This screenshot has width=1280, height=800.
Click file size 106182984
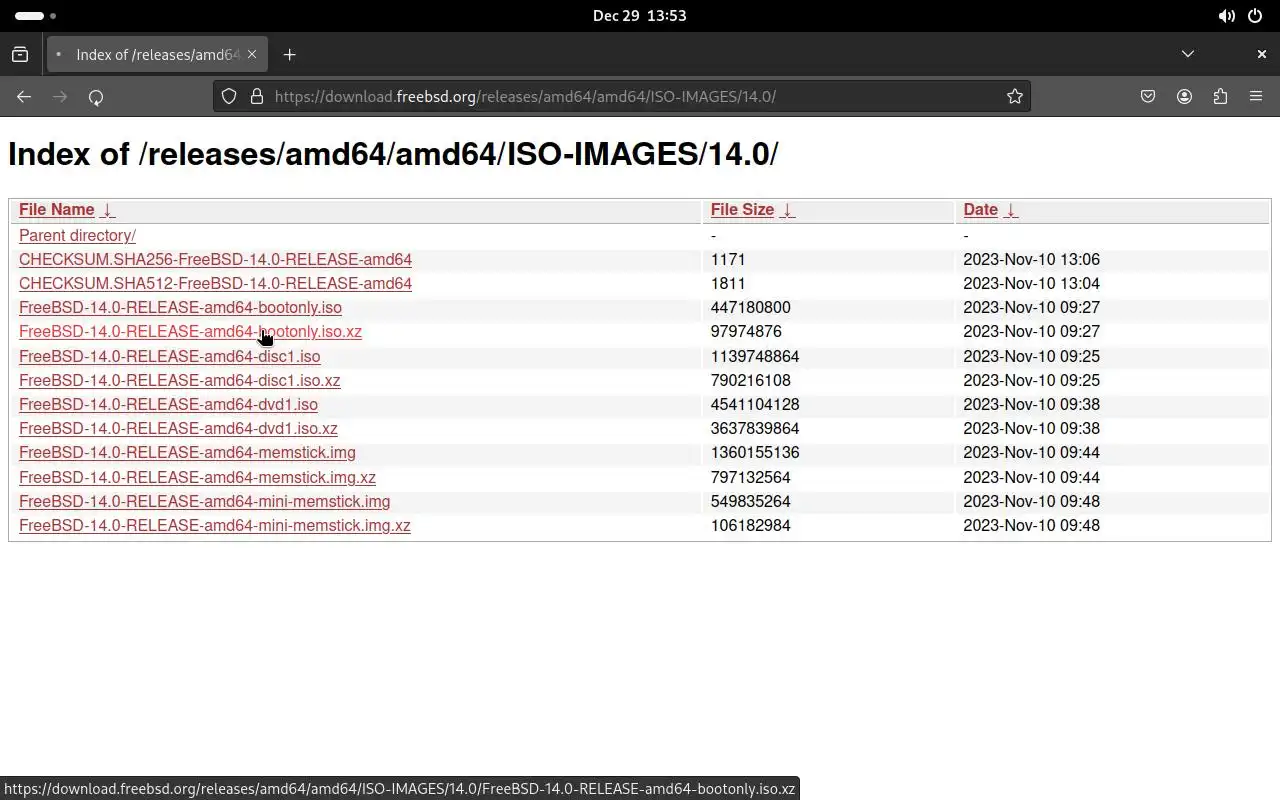[751, 526]
